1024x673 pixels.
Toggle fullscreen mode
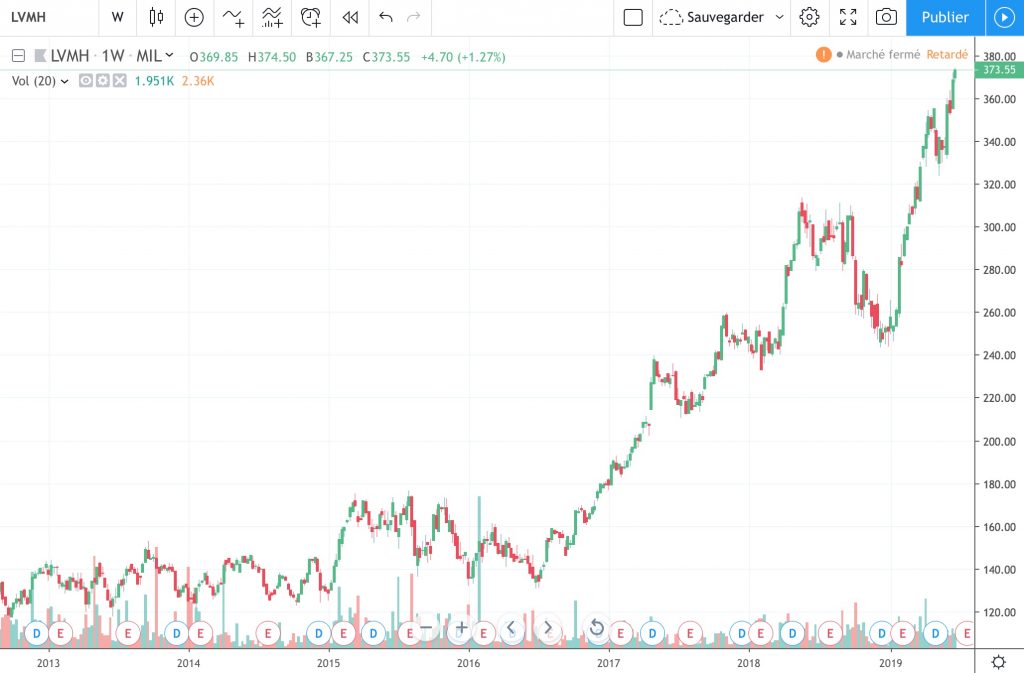[849, 17]
